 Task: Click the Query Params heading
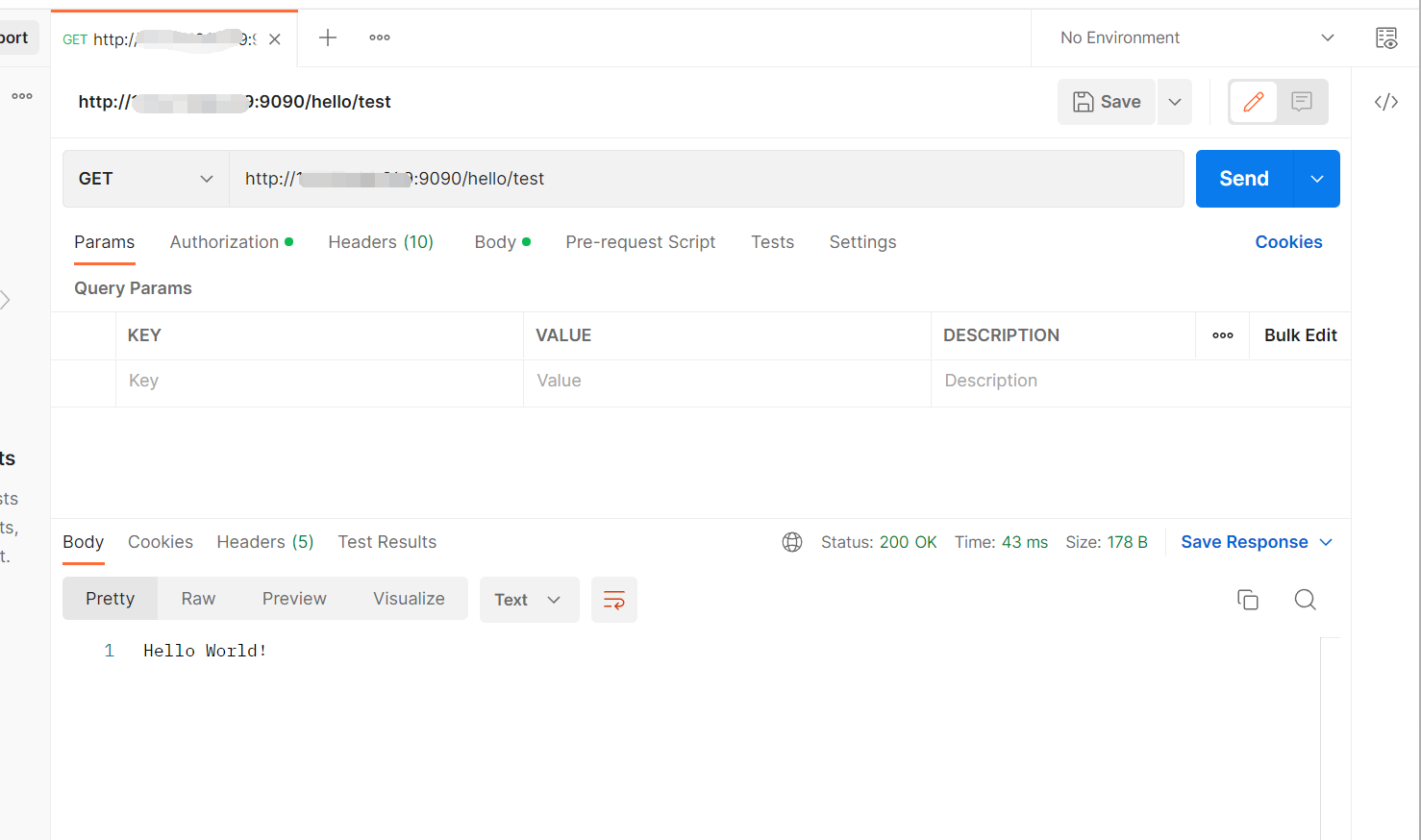(133, 288)
